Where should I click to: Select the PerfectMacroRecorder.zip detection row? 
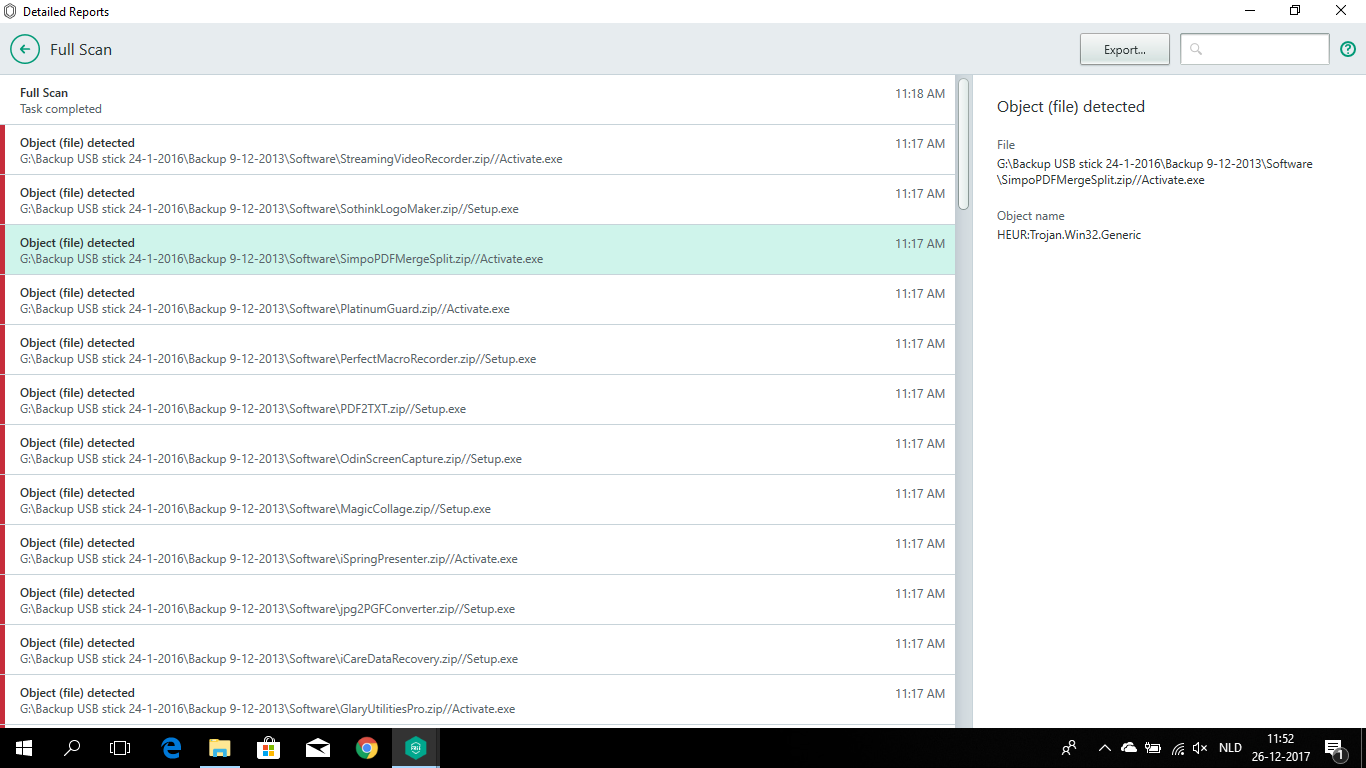(478, 350)
